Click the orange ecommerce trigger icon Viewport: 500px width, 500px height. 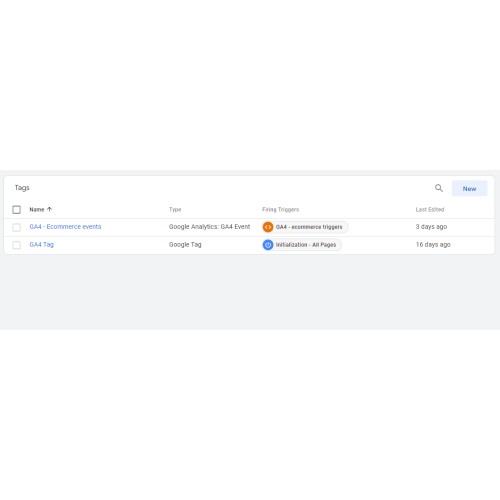click(268, 227)
